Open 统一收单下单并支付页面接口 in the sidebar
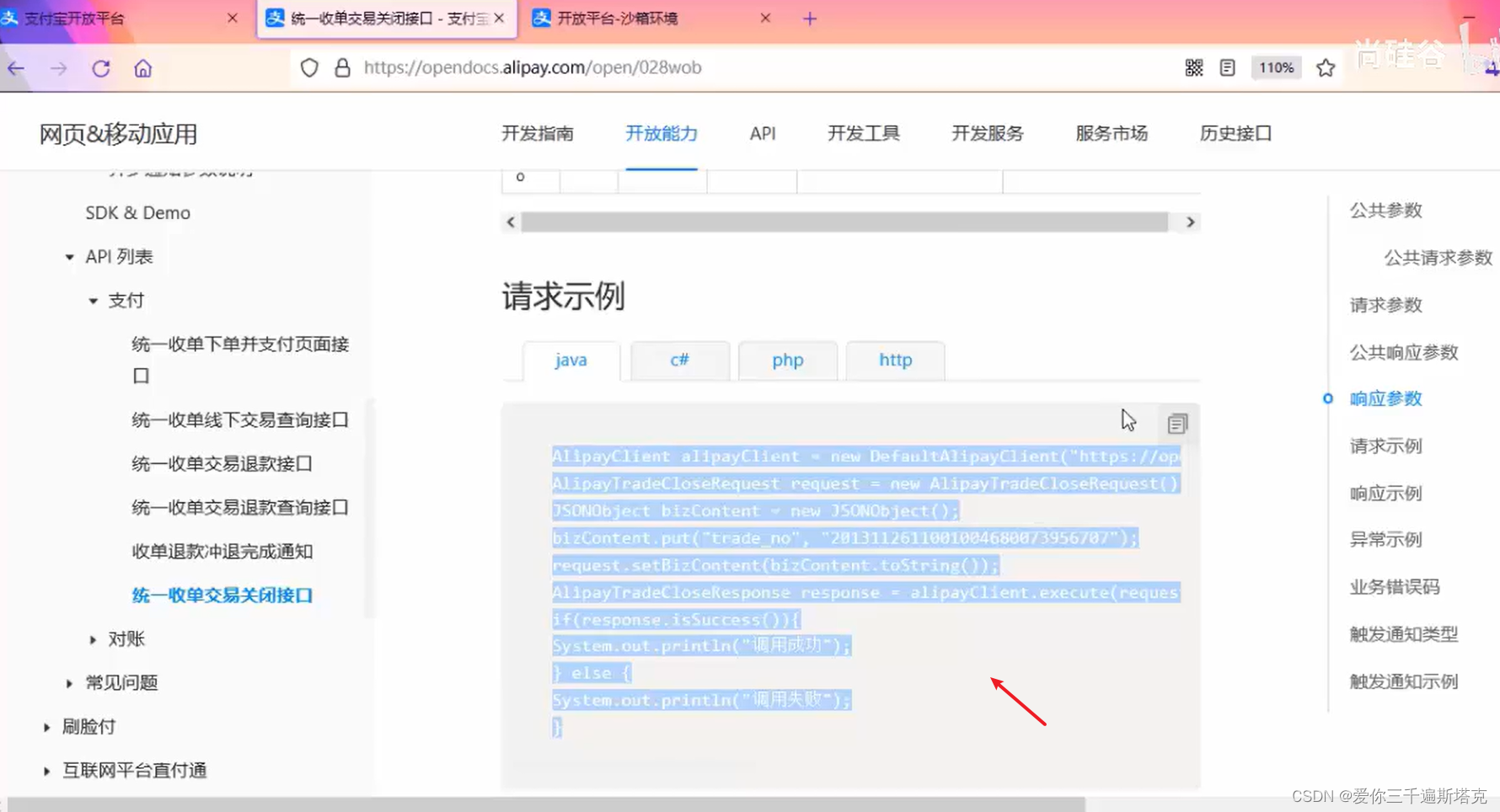 pos(240,360)
